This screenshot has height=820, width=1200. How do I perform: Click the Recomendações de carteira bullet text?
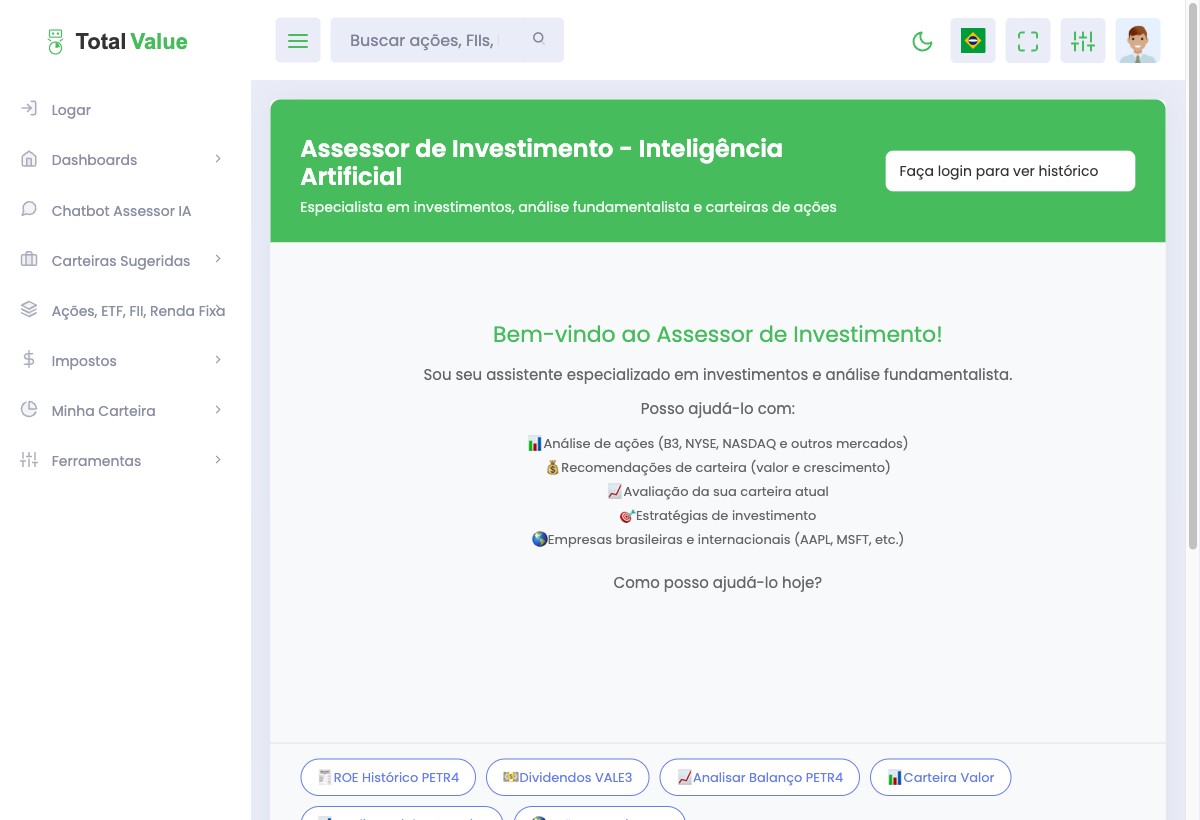pyautogui.click(x=718, y=467)
